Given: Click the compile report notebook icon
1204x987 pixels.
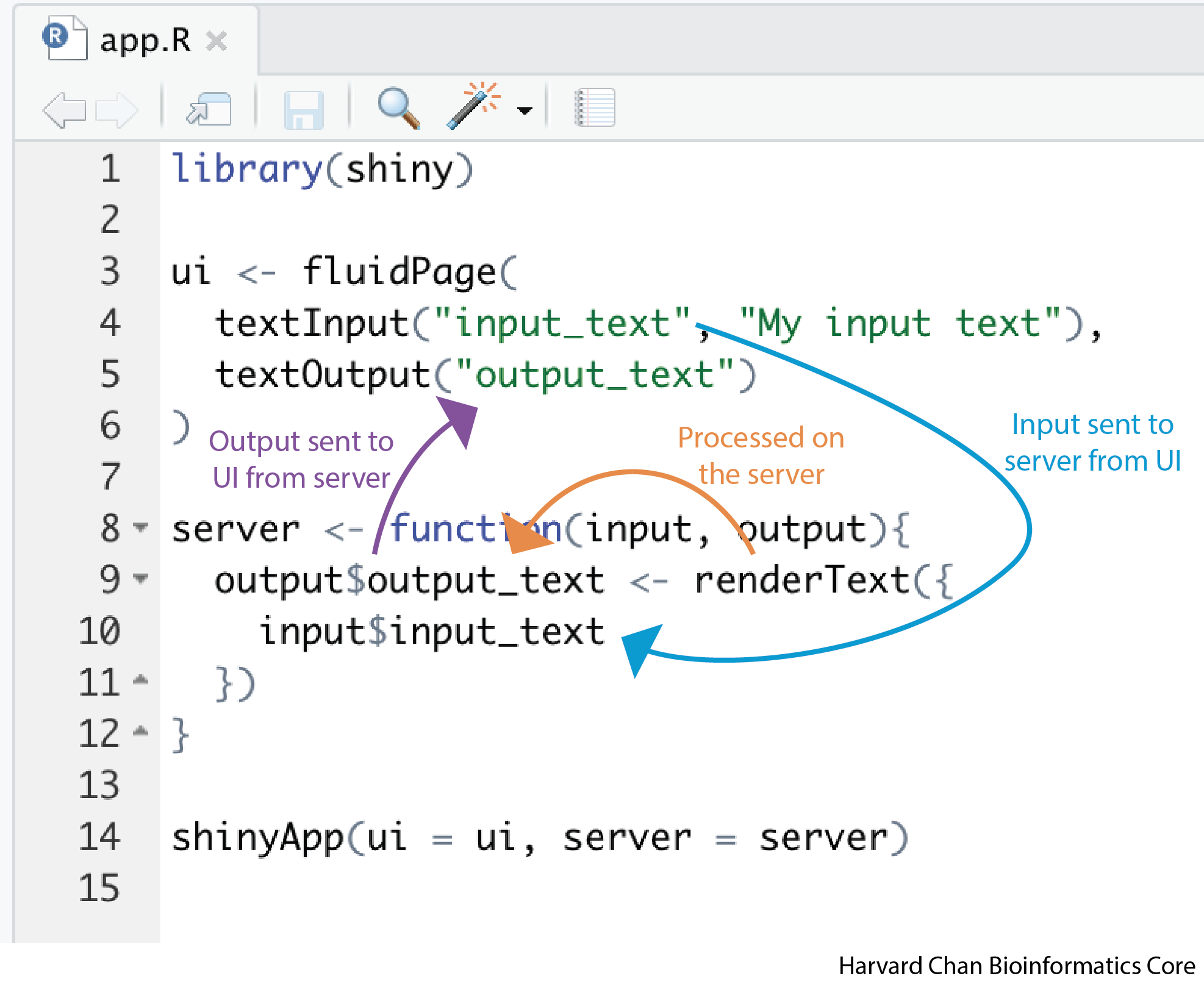Looking at the screenshot, I should (x=595, y=107).
